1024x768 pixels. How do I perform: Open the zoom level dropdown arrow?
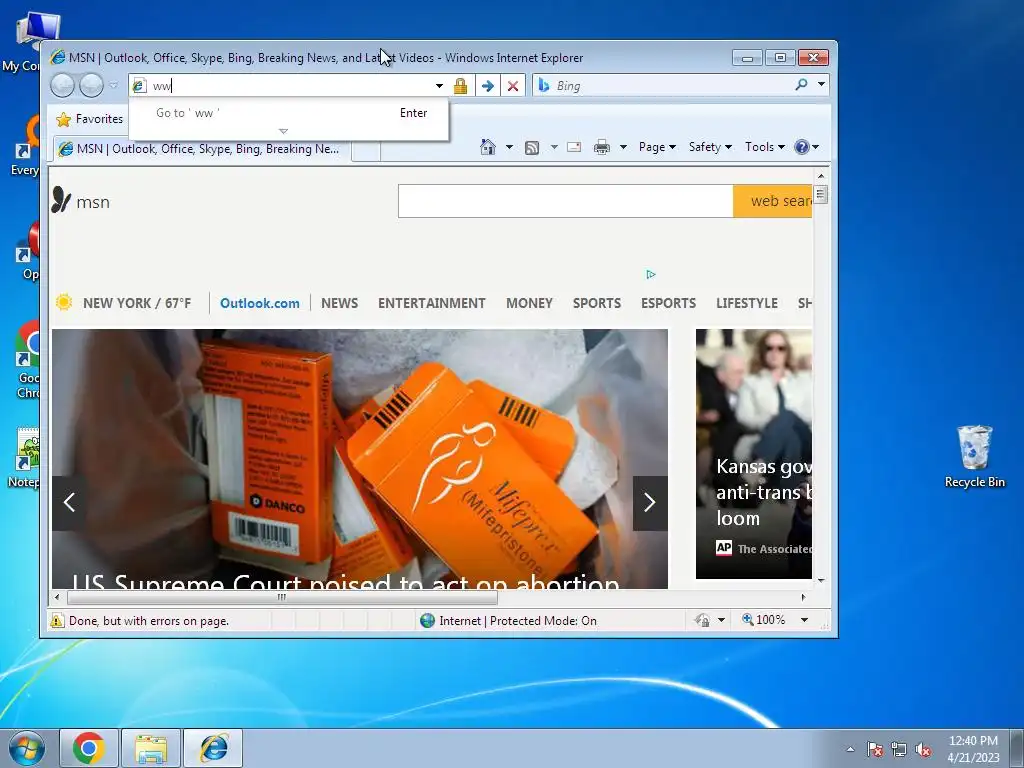coord(805,620)
